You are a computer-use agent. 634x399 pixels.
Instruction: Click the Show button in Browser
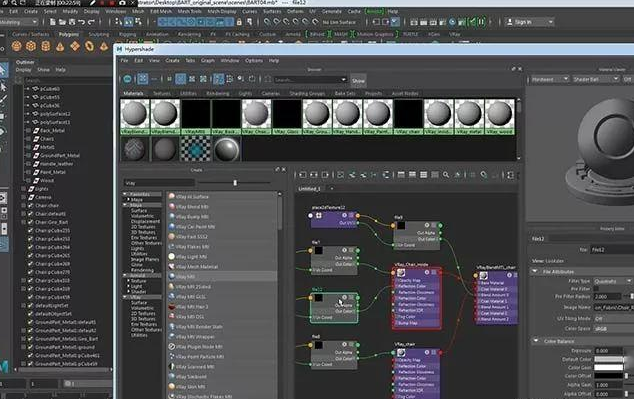358,80
